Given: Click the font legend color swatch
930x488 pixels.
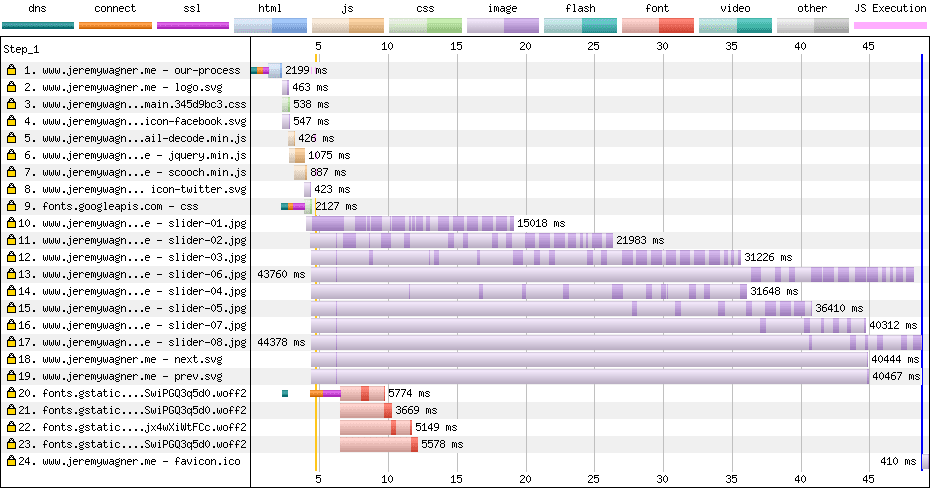Looking at the screenshot, I should pyautogui.click(x=657, y=25).
